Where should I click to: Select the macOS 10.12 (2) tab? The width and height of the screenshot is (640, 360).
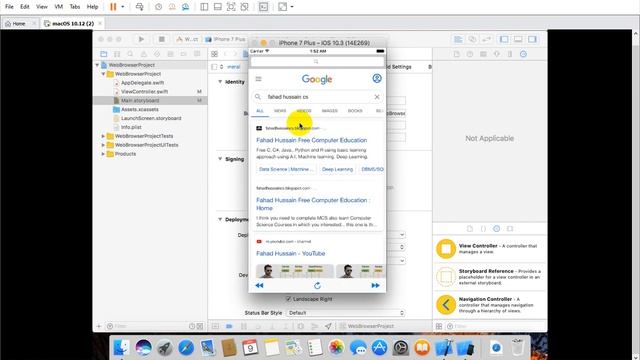(73, 24)
